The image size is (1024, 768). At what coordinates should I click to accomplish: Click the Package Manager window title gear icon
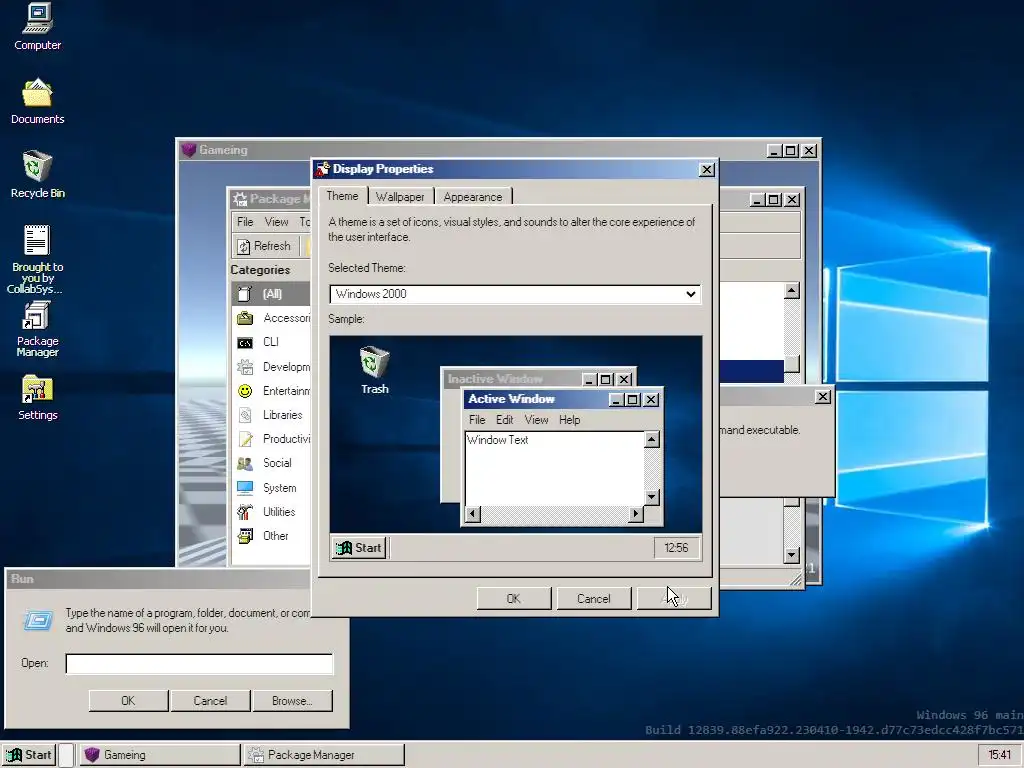(240, 199)
